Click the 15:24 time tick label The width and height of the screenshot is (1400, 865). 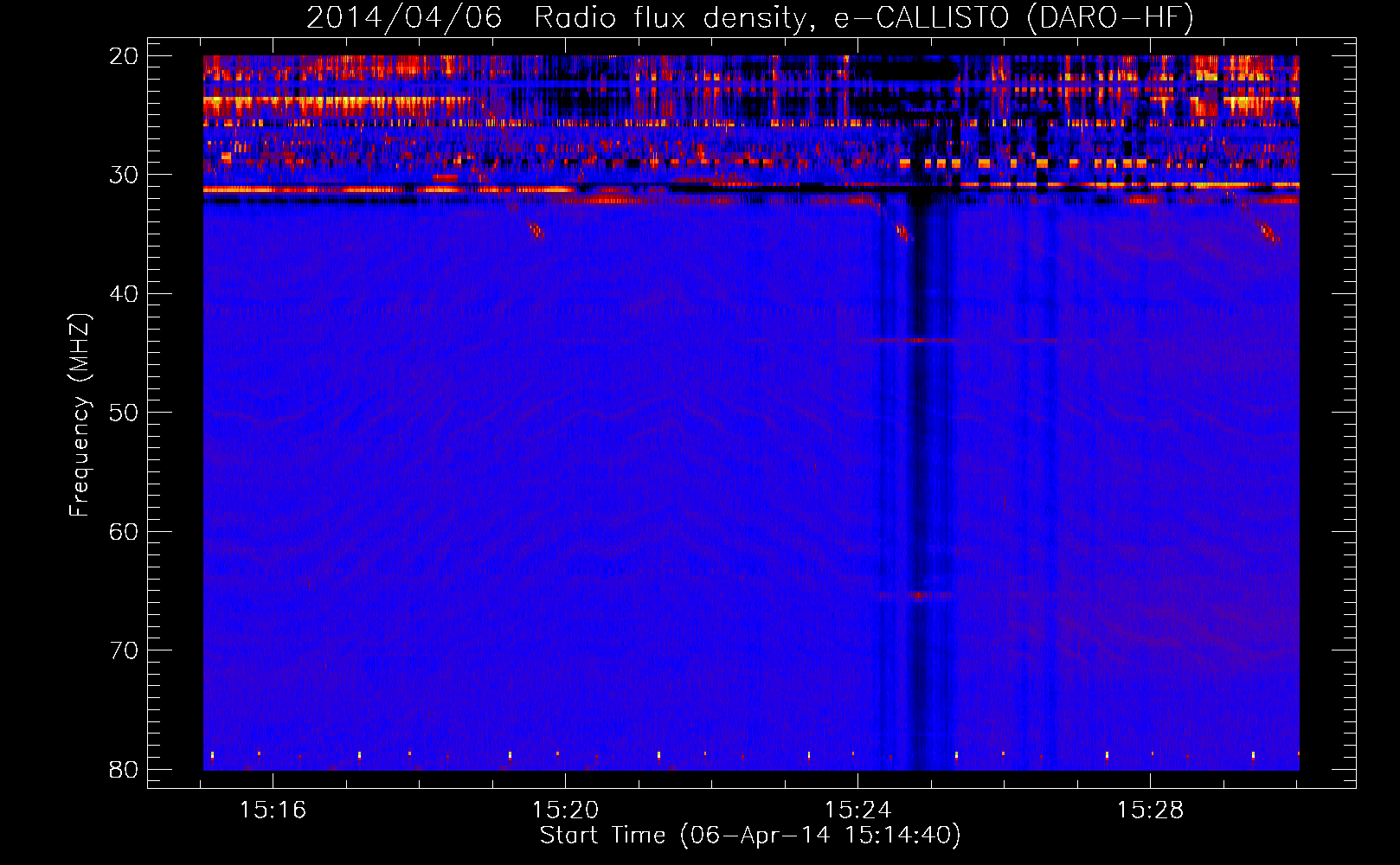[x=857, y=811]
